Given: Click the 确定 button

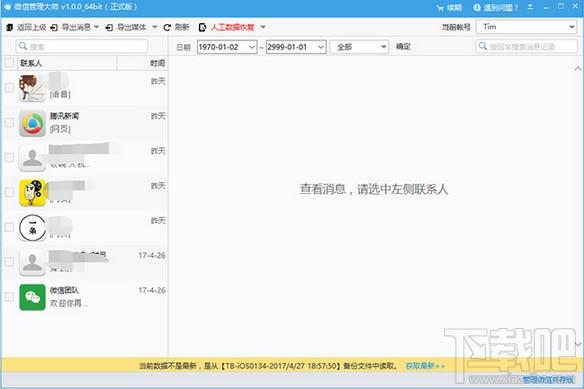Looking at the screenshot, I should pyautogui.click(x=403, y=47).
